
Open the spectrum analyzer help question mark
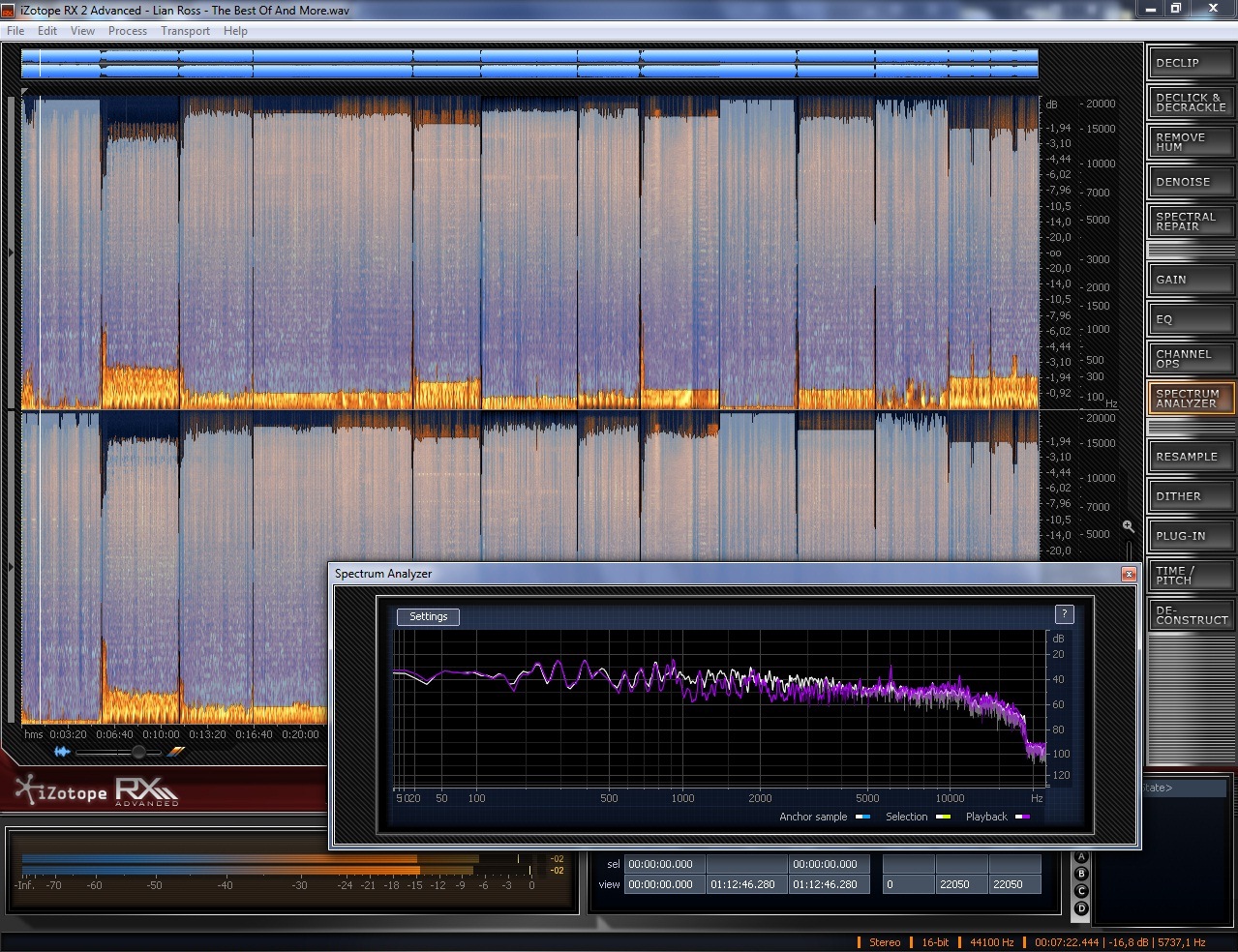[1064, 614]
